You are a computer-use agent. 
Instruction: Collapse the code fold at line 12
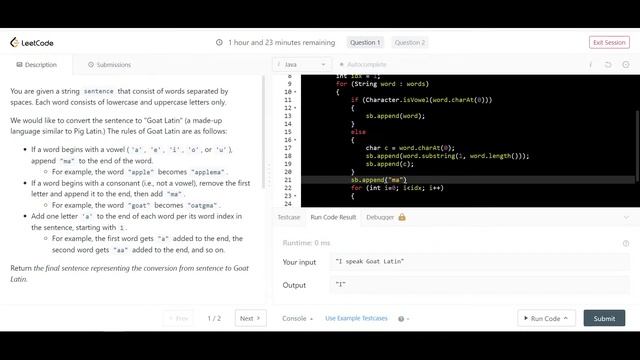tap(296, 108)
